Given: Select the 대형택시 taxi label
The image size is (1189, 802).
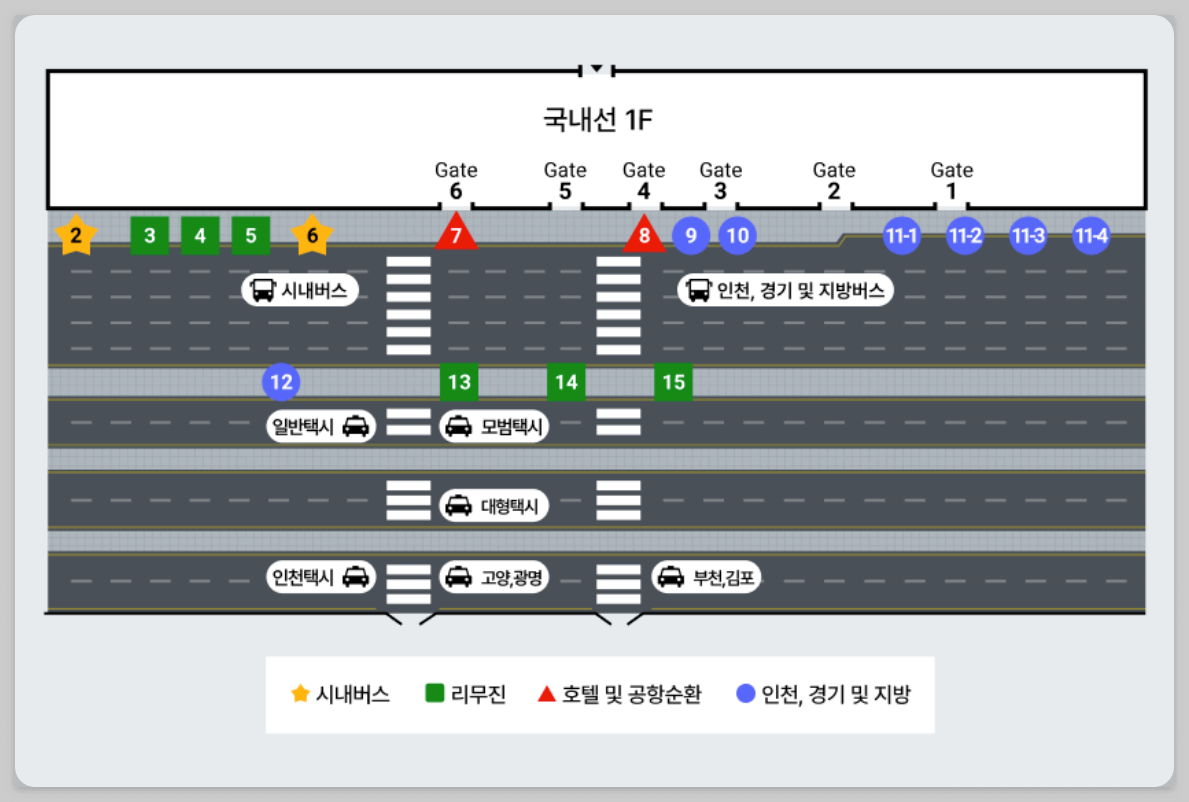Looking at the screenshot, I should point(494,506).
